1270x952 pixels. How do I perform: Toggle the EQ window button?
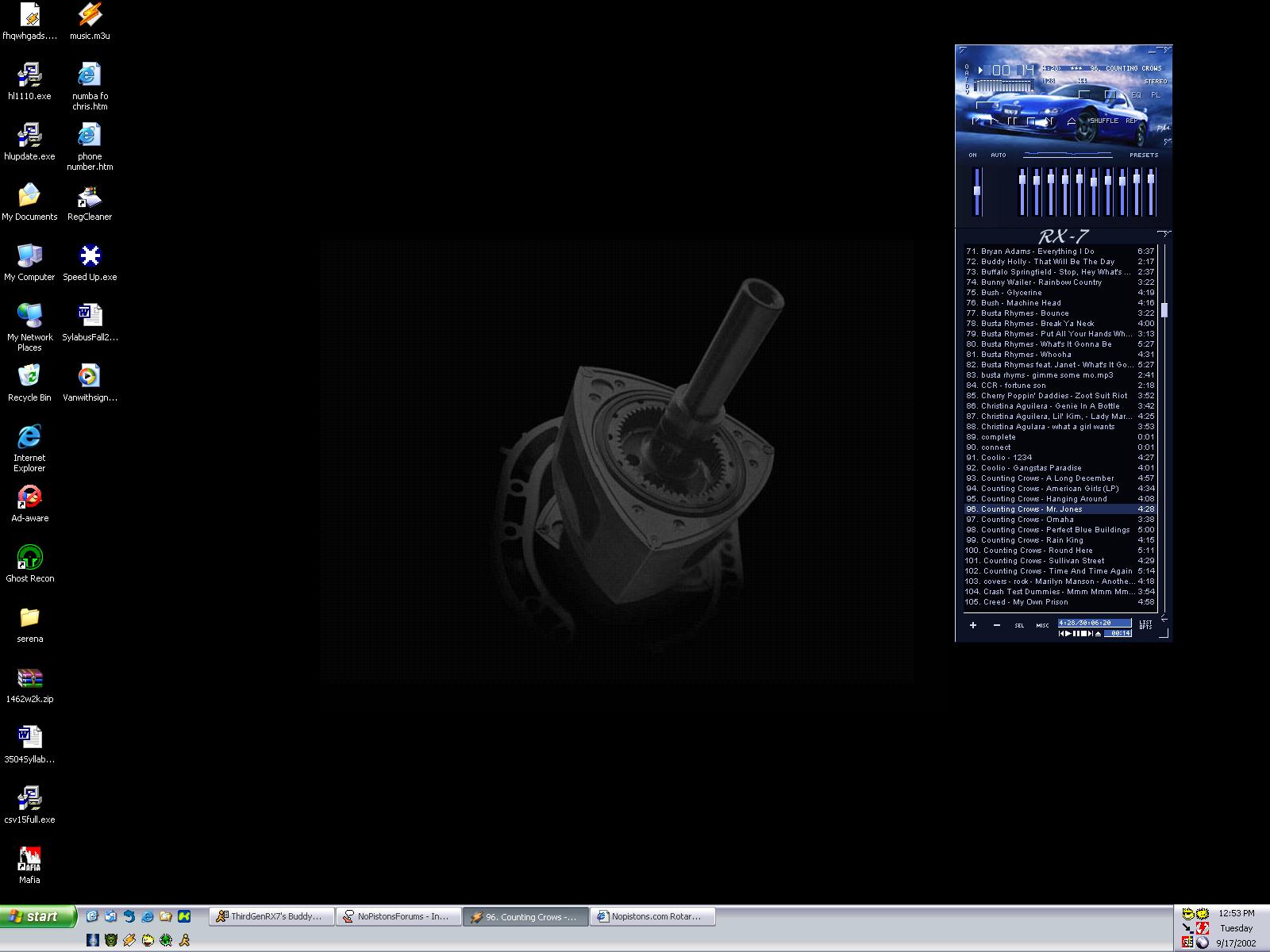[x=1136, y=95]
